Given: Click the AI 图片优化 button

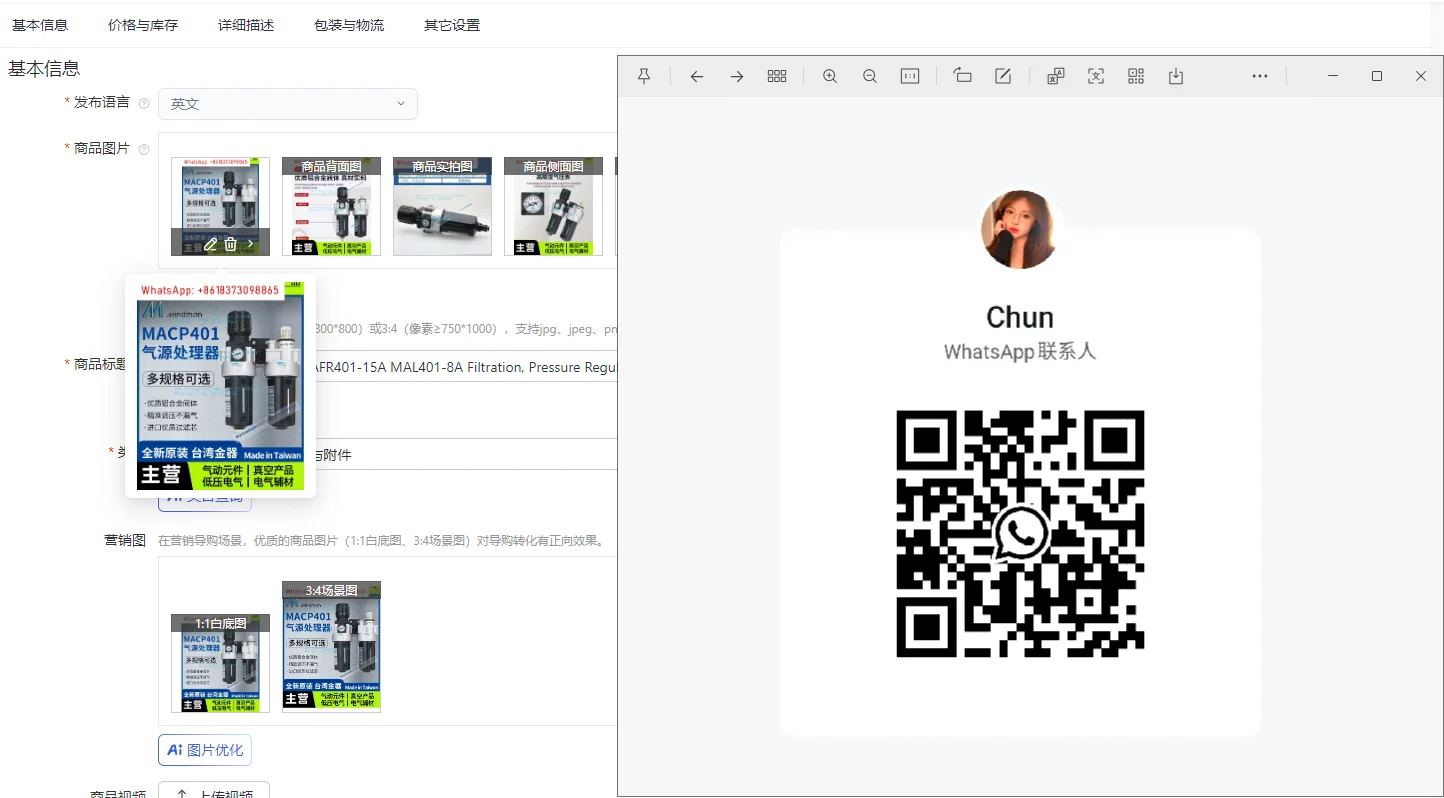Looking at the screenshot, I should tap(205, 750).
